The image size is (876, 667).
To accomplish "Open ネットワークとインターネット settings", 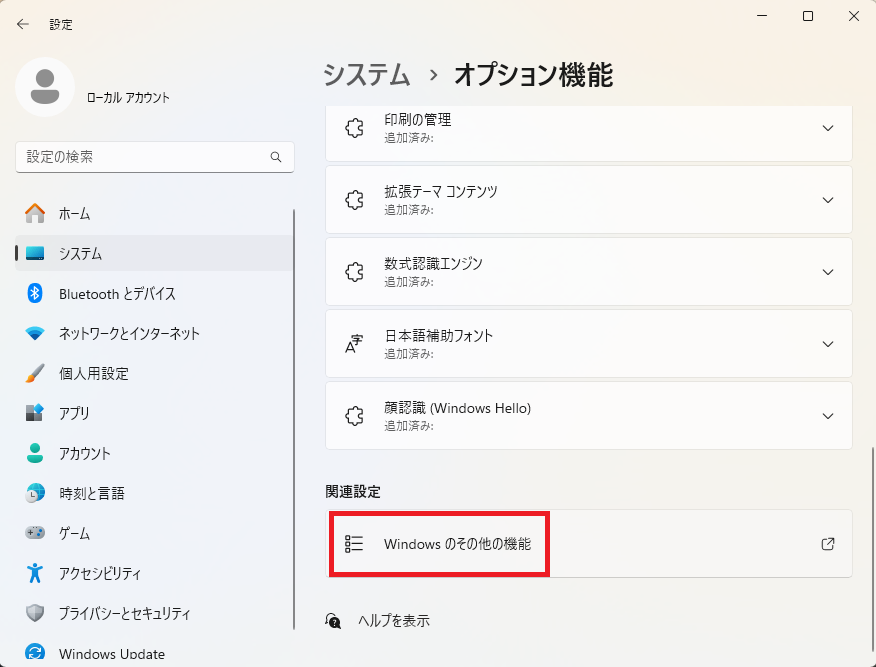I will coord(154,334).
